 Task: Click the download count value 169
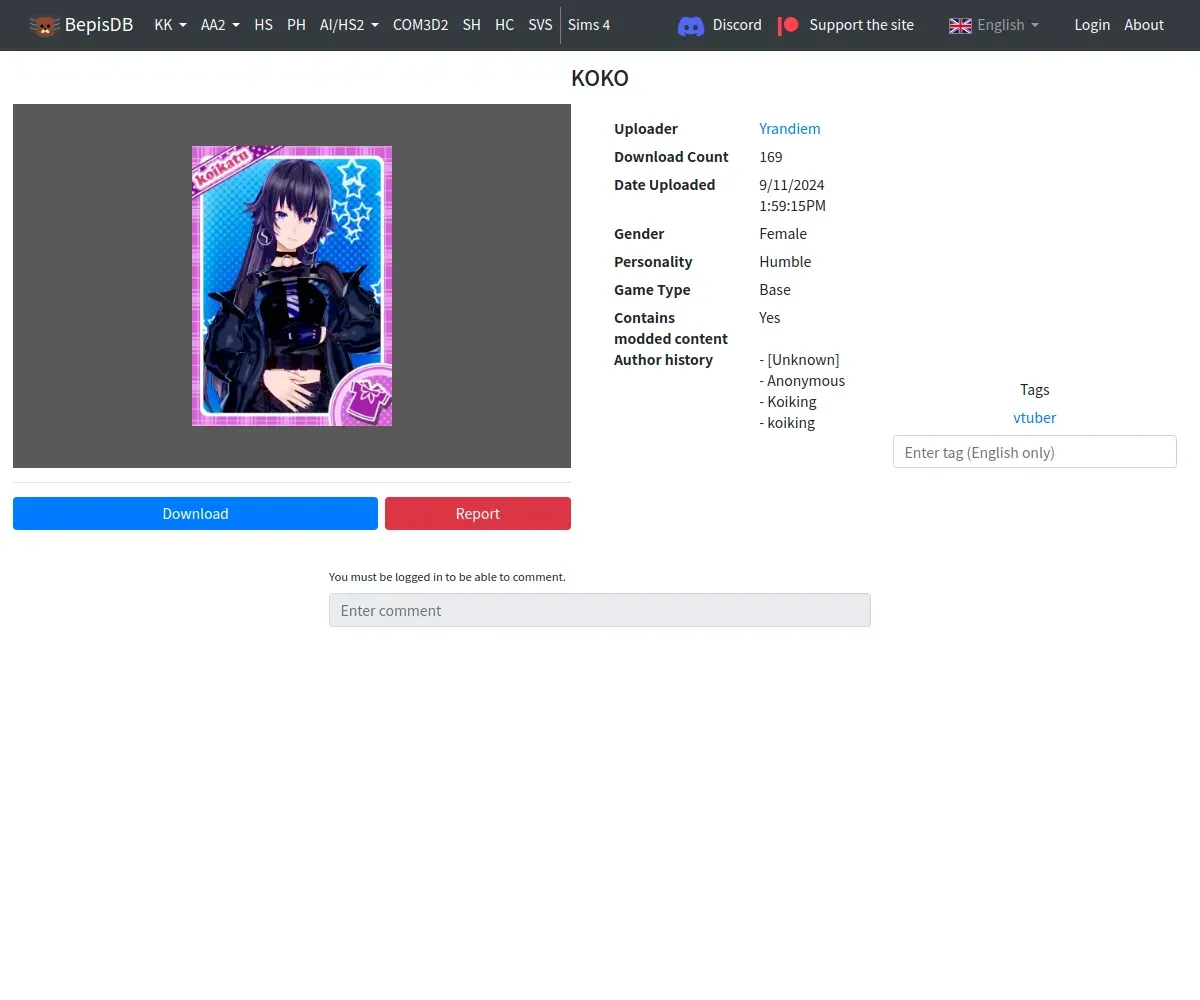click(771, 157)
